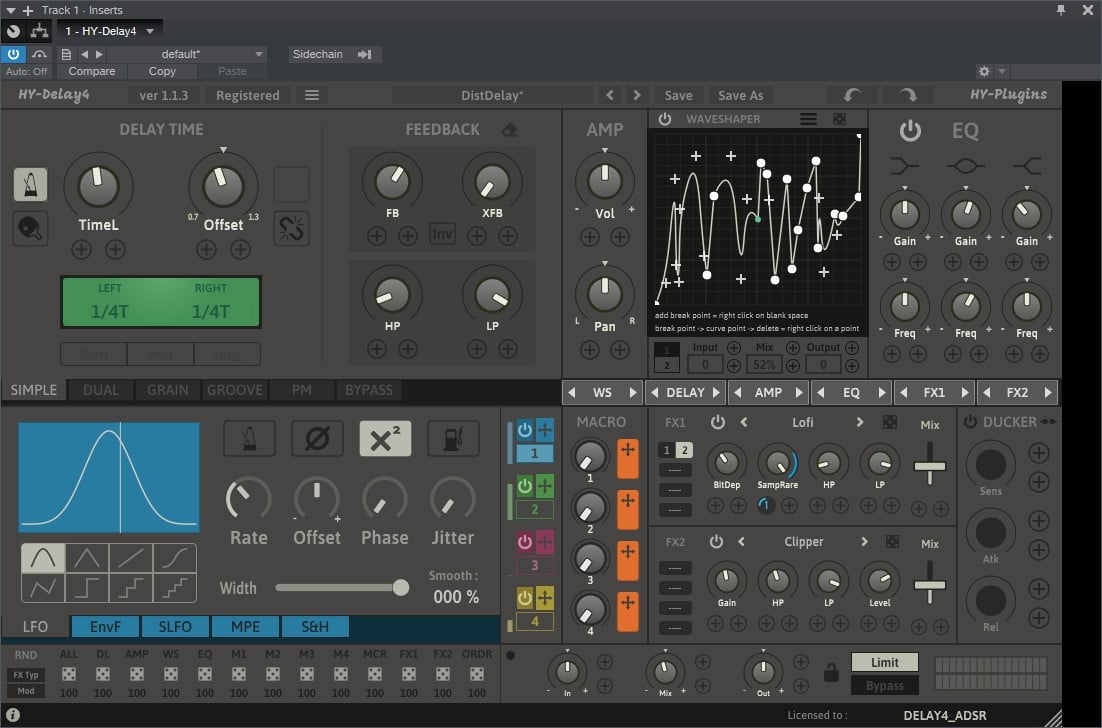Click the redo arrow icon
1102x728 pixels.
(x=907, y=95)
